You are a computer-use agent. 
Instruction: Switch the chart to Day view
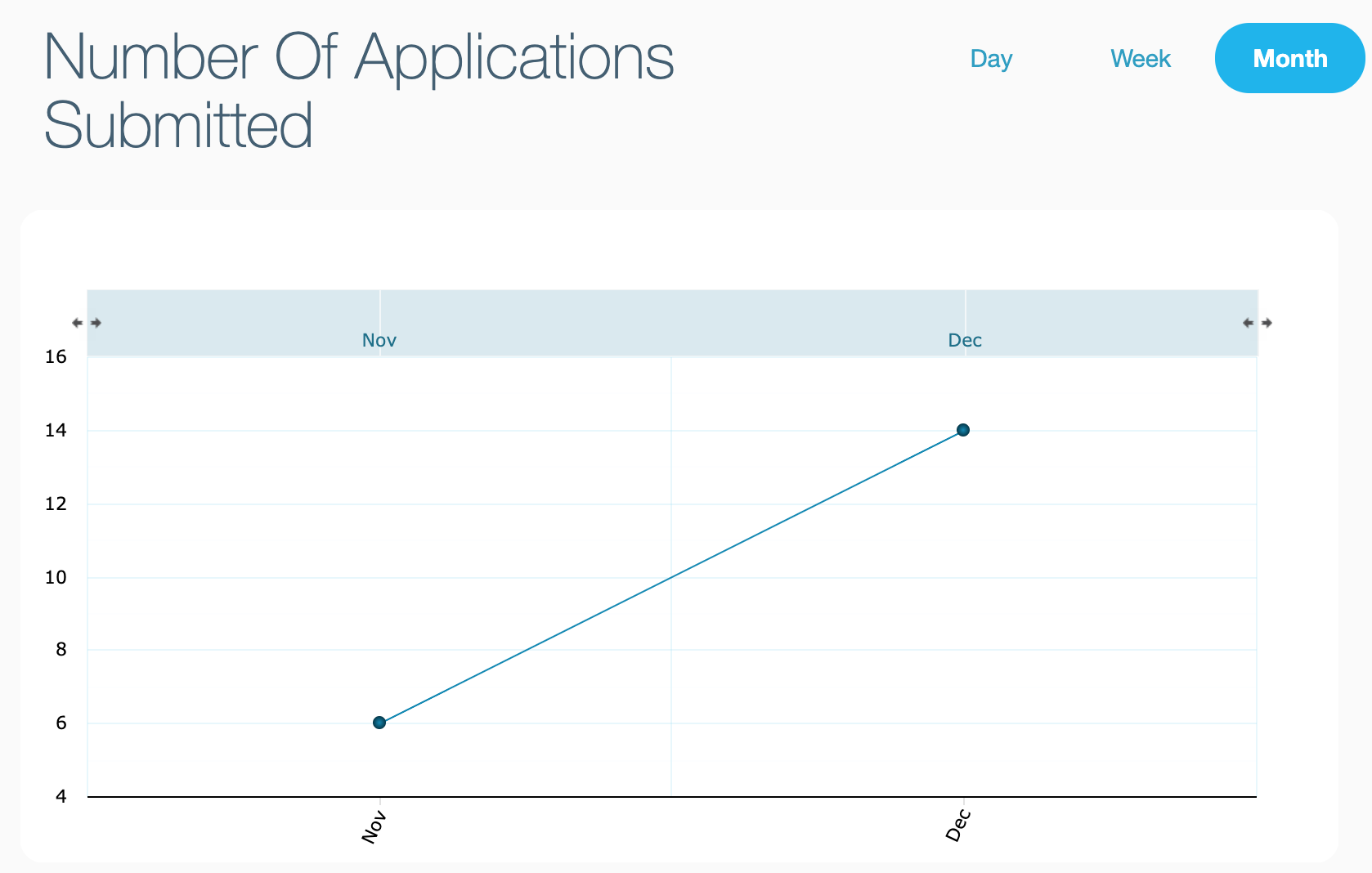[x=991, y=59]
